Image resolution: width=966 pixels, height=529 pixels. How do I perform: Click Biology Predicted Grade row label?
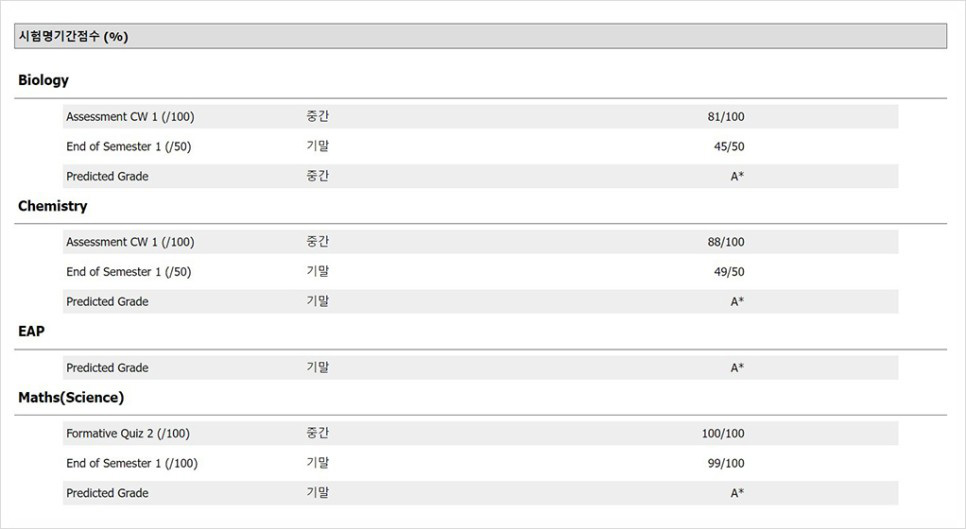pyautogui.click(x=107, y=176)
